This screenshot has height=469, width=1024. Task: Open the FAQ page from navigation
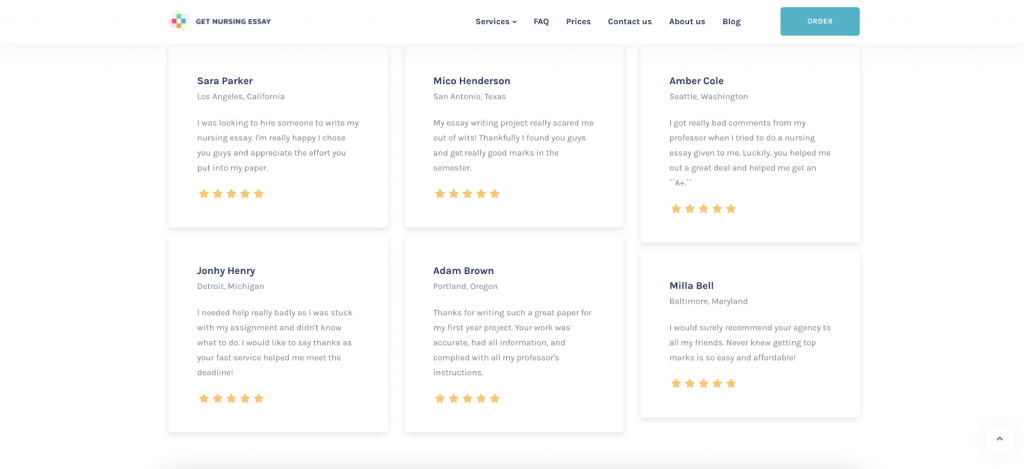tap(541, 22)
